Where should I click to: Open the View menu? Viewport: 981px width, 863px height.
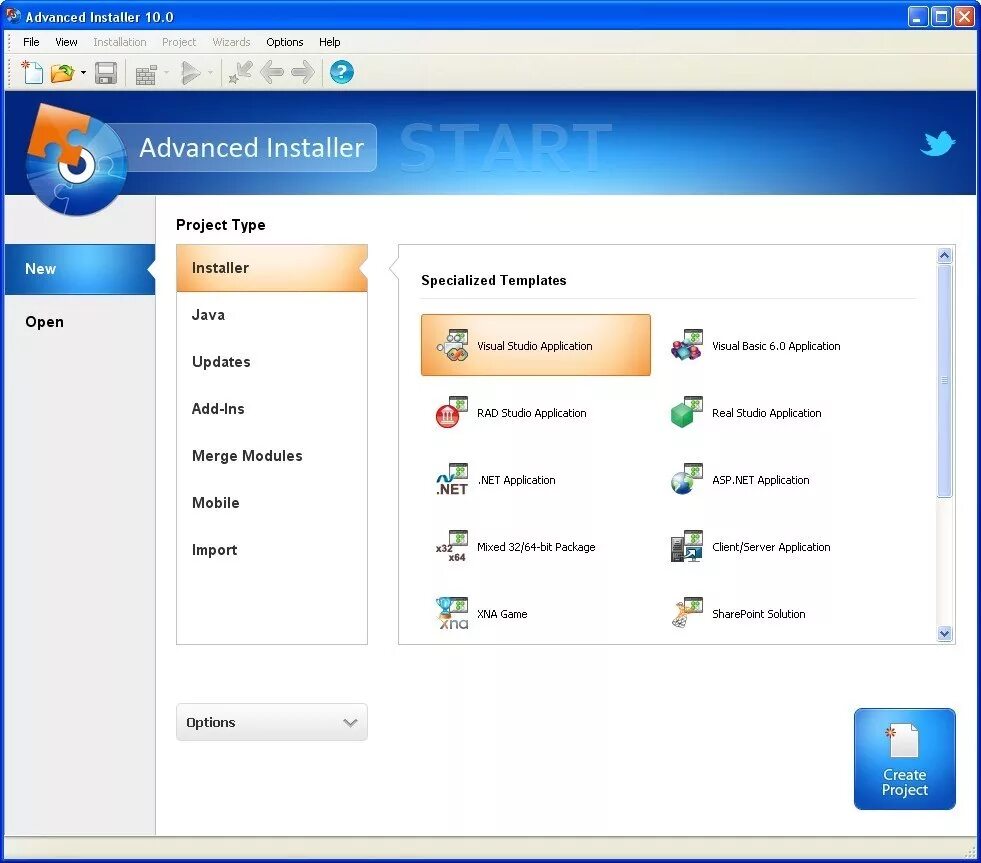point(66,42)
